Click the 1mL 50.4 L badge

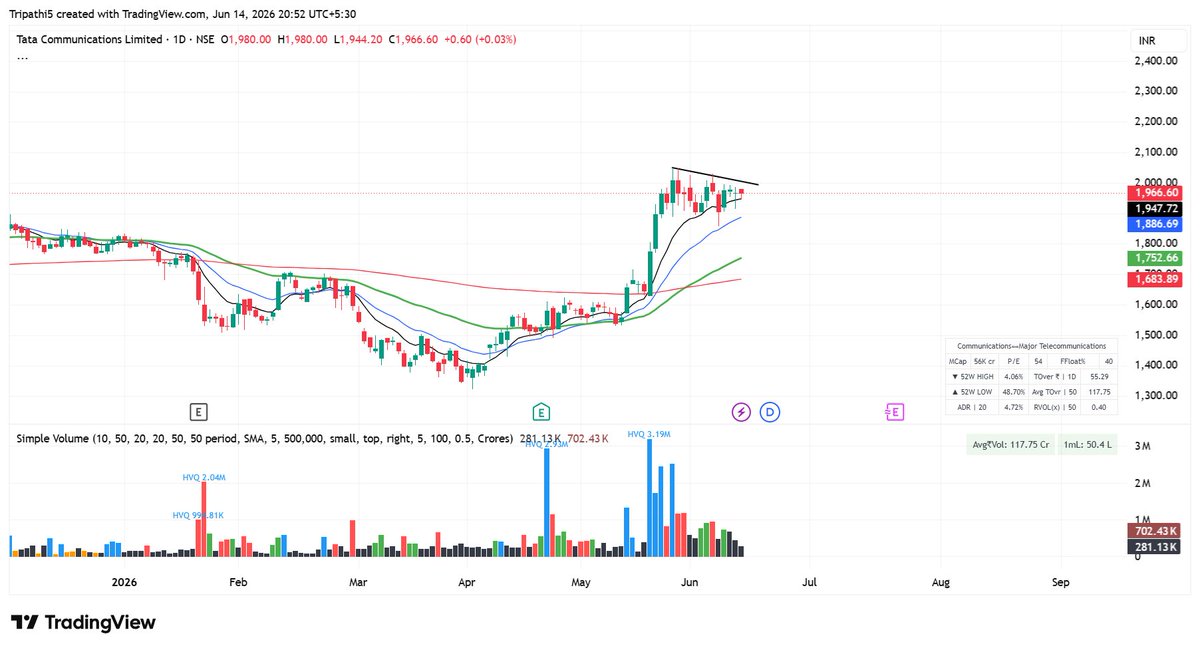(x=1087, y=444)
